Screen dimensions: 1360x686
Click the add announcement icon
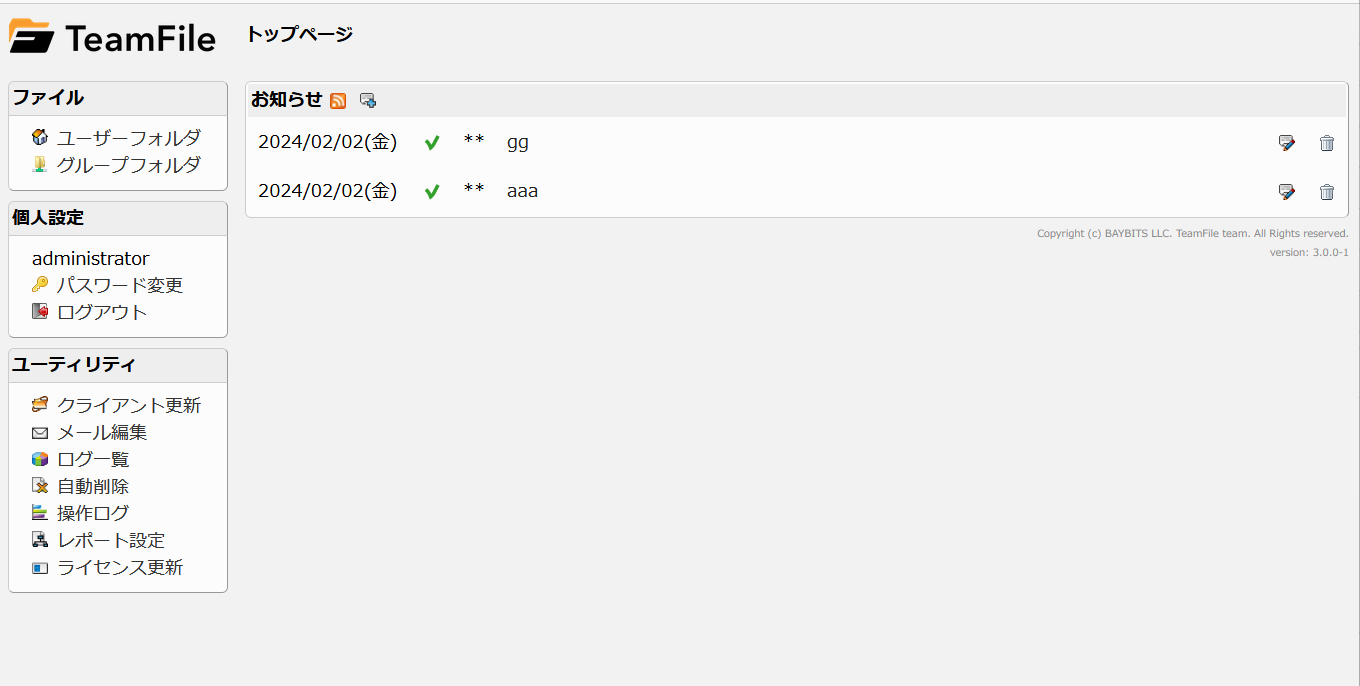click(x=368, y=100)
